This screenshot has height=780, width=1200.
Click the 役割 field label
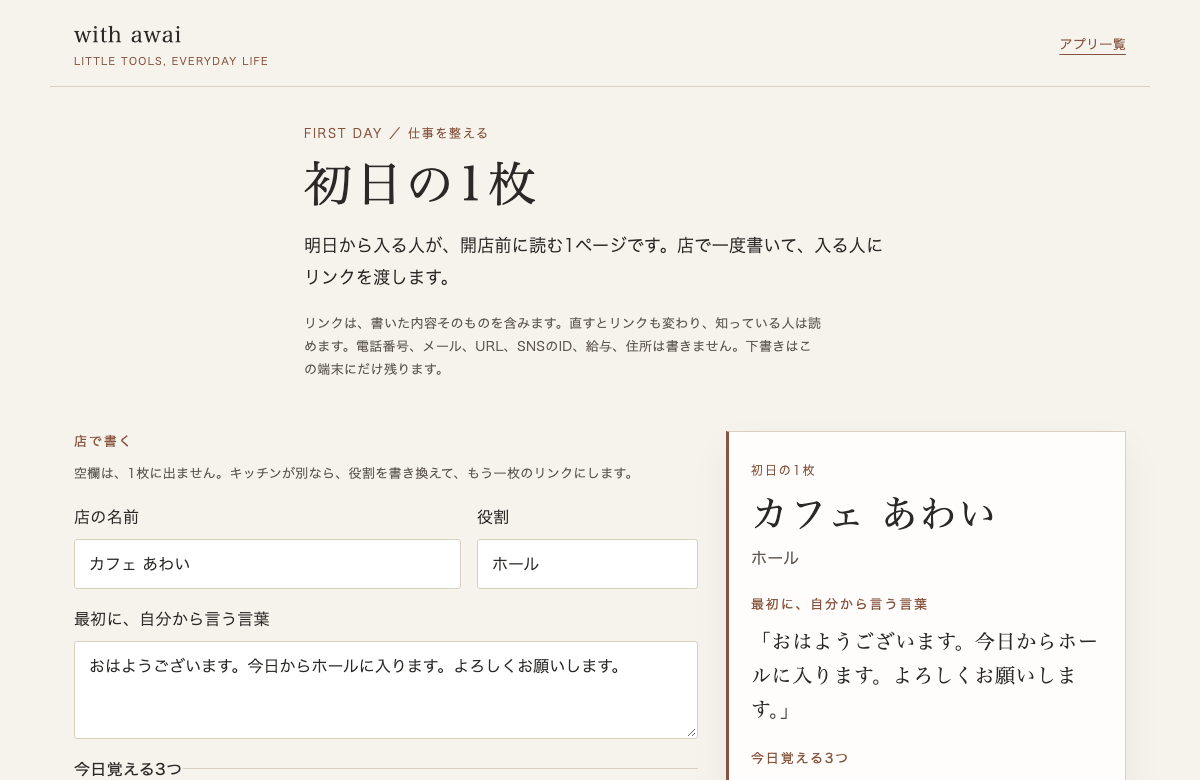click(493, 517)
